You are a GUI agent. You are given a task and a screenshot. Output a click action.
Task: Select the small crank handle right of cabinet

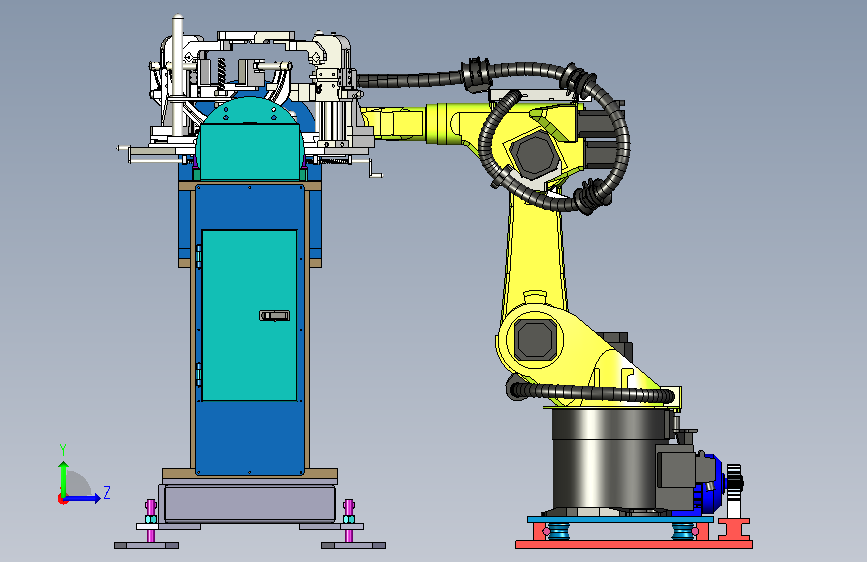coord(374,169)
